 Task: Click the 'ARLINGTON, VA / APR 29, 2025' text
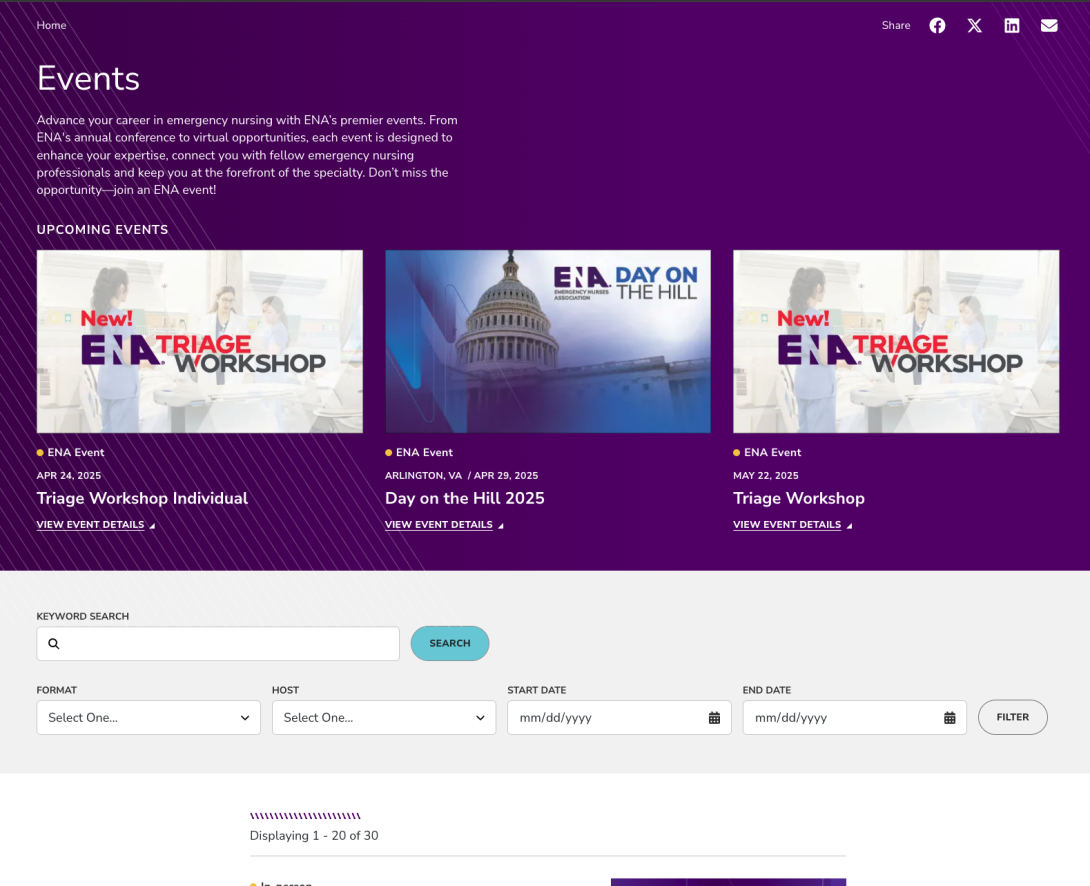[x=462, y=475]
